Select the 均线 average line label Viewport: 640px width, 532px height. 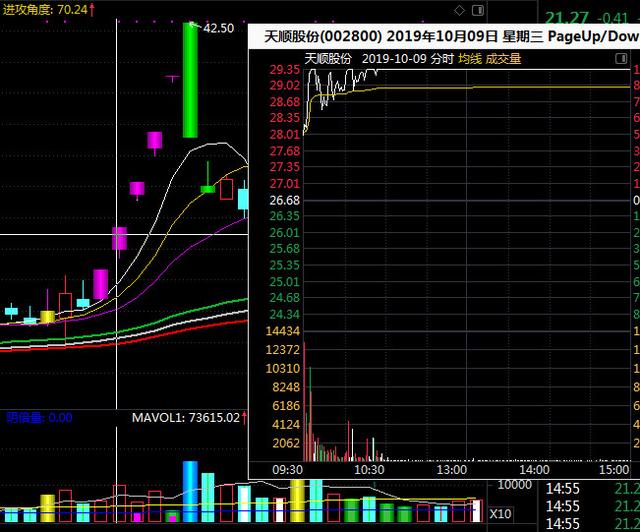[x=470, y=59]
